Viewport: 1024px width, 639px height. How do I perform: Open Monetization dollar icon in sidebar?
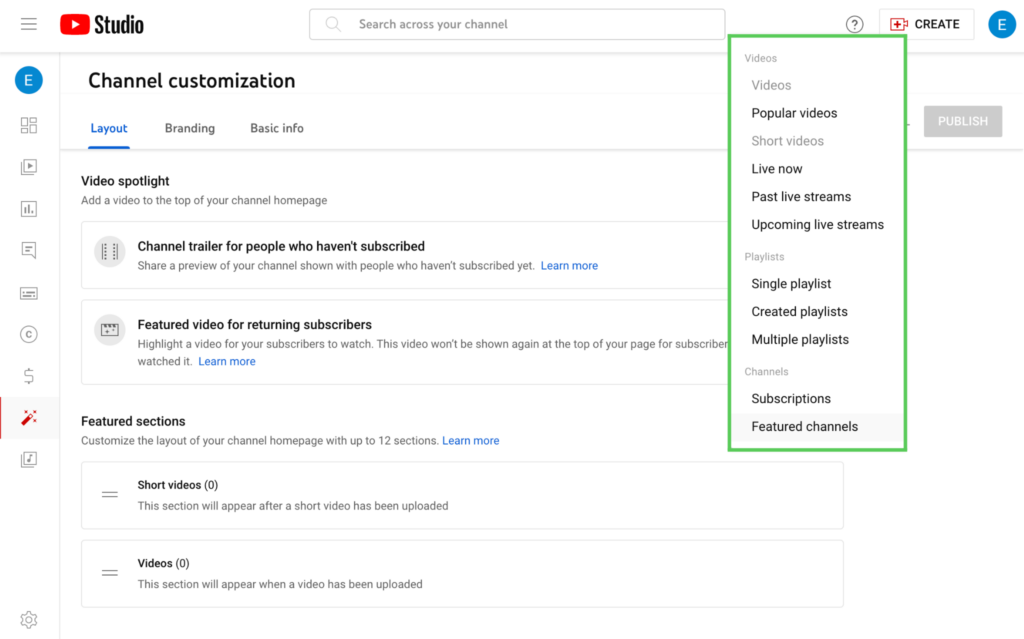29,376
